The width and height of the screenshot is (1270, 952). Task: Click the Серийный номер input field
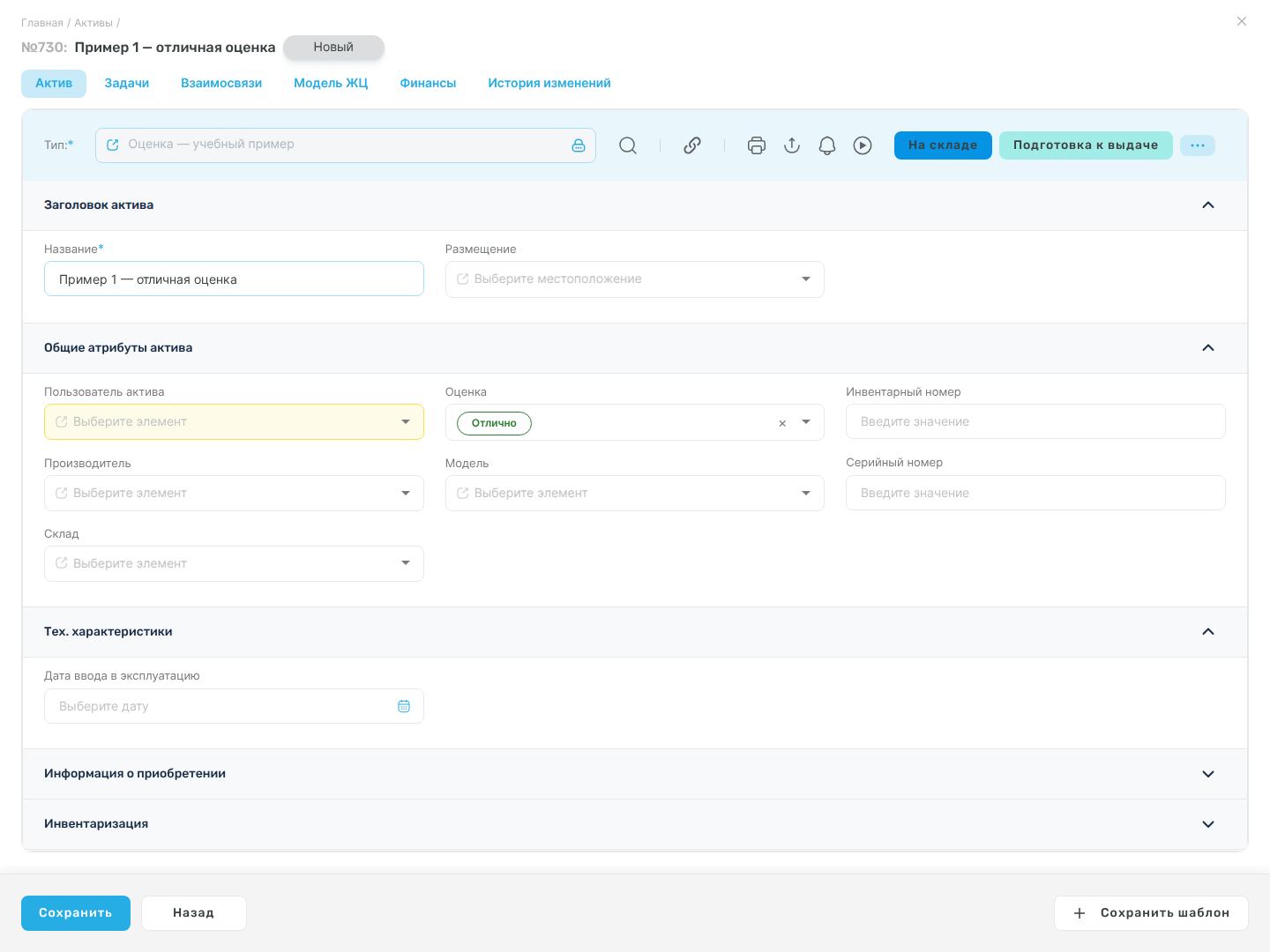click(1035, 493)
